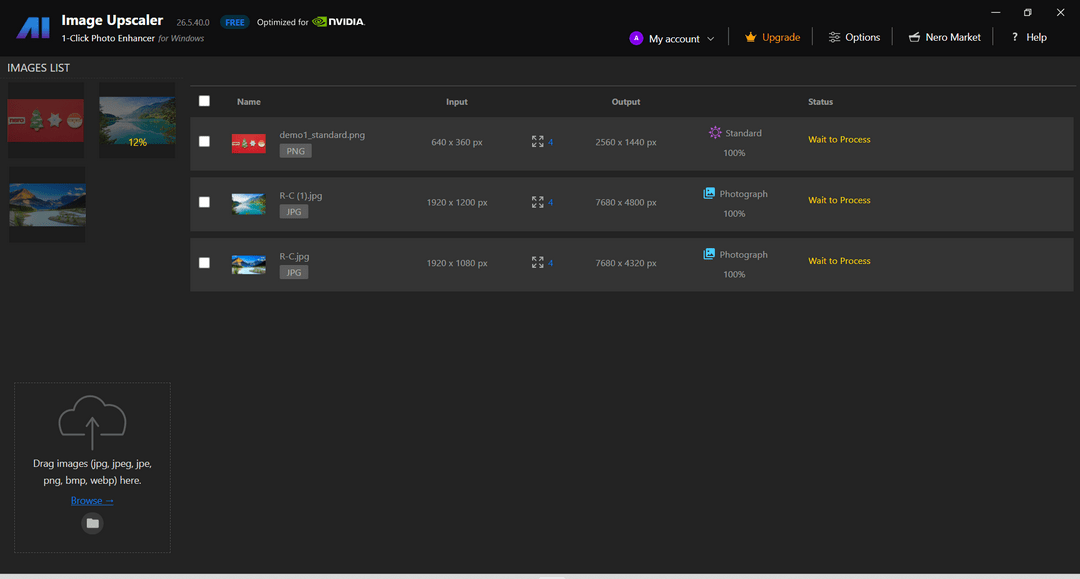This screenshot has height=579, width=1080.
Task: Tick the checkbox for demo1_standard.png
Action: (x=204, y=142)
